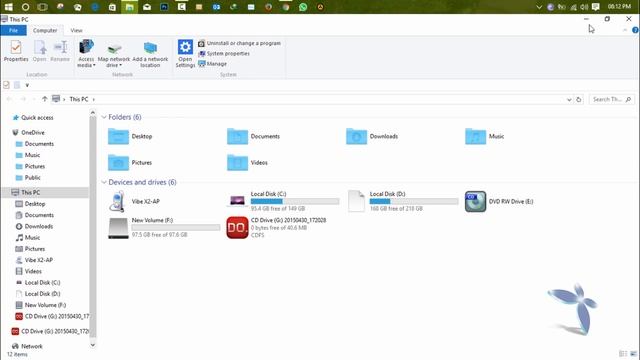Open the Quick Access Toolbar dropdown arrow
Screen dimensions: 640x360
(27, 85)
